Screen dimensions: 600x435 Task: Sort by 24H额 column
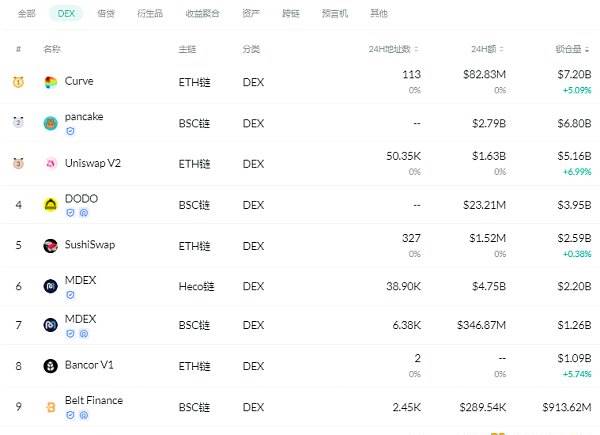tap(489, 48)
